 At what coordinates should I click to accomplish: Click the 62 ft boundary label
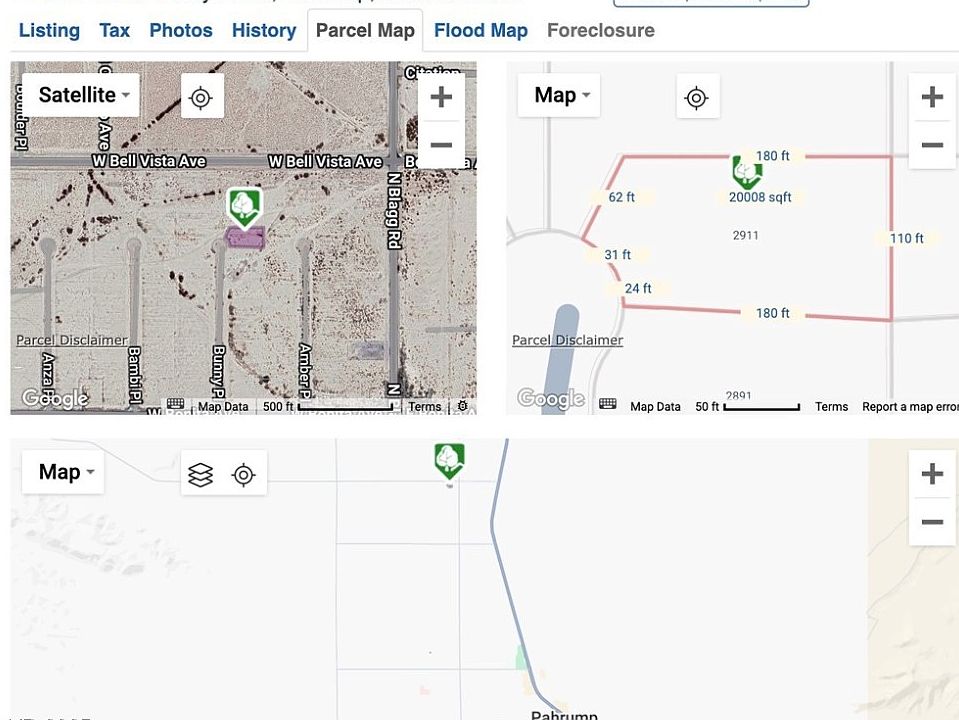[621, 197]
